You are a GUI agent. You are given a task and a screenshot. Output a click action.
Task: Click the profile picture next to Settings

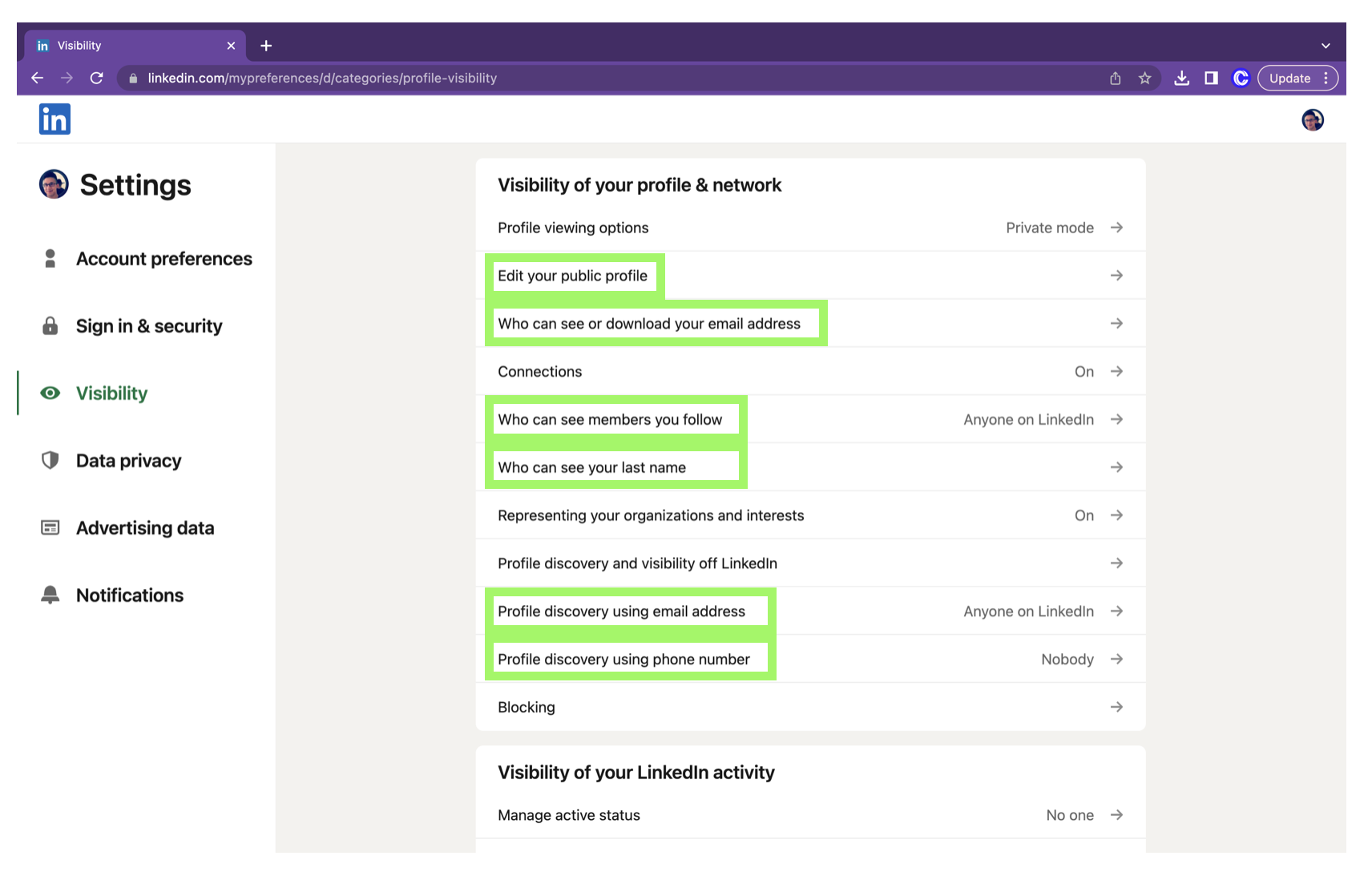pyautogui.click(x=54, y=184)
